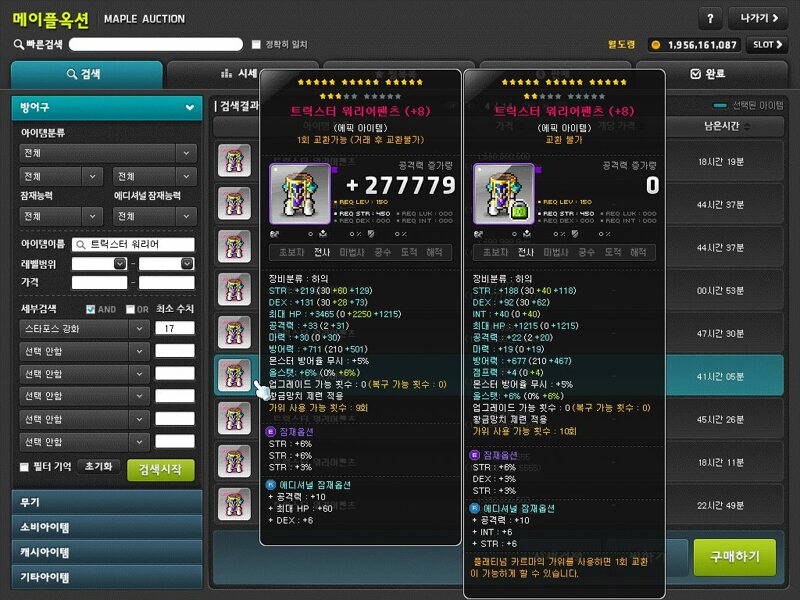Sort by the 남은시간 column header
The image size is (800, 600).
point(725,127)
